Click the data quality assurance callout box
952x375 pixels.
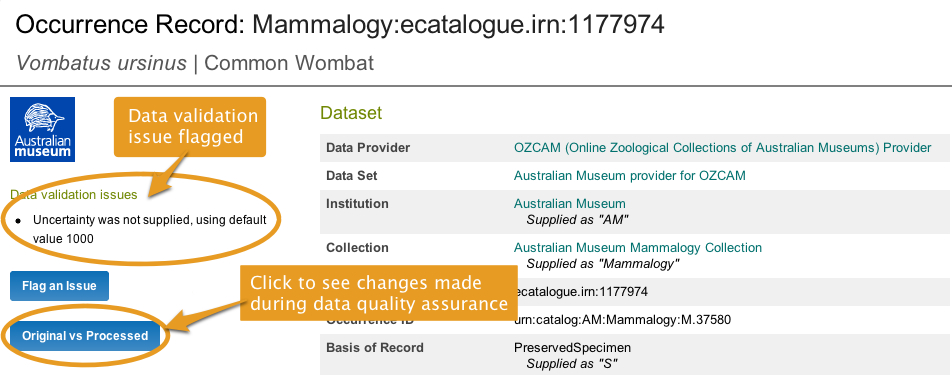(379, 294)
